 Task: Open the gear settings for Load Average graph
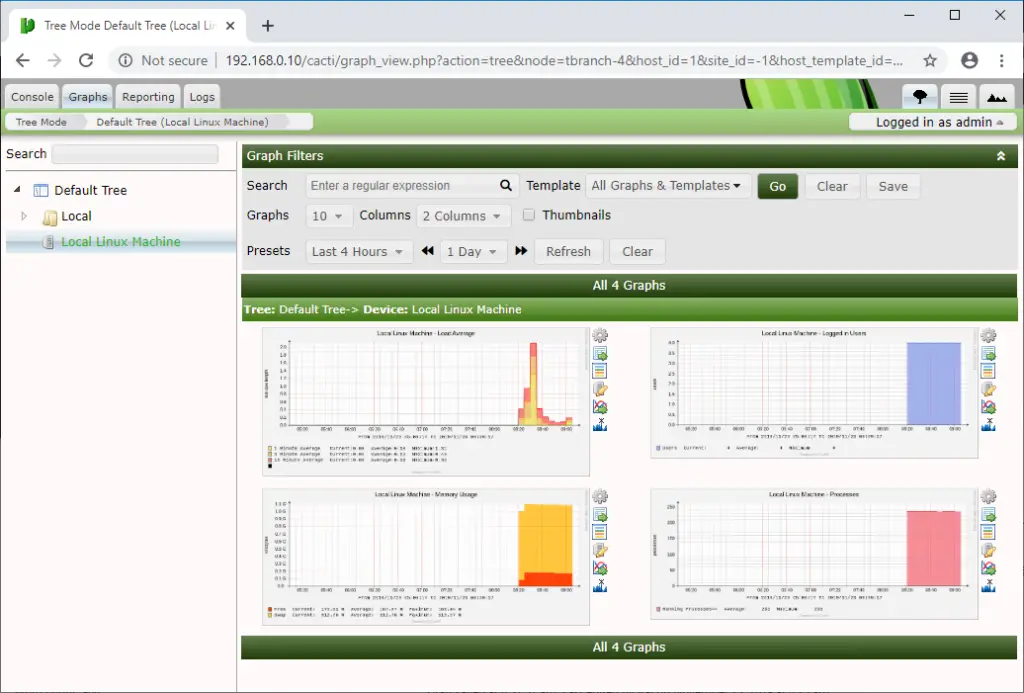point(600,336)
